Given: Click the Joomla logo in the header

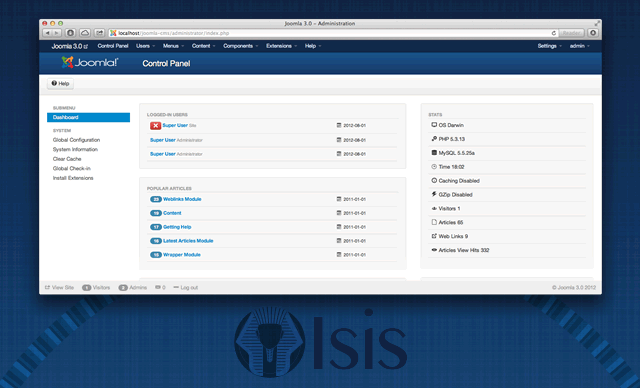Looking at the screenshot, I should coord(90,62).
